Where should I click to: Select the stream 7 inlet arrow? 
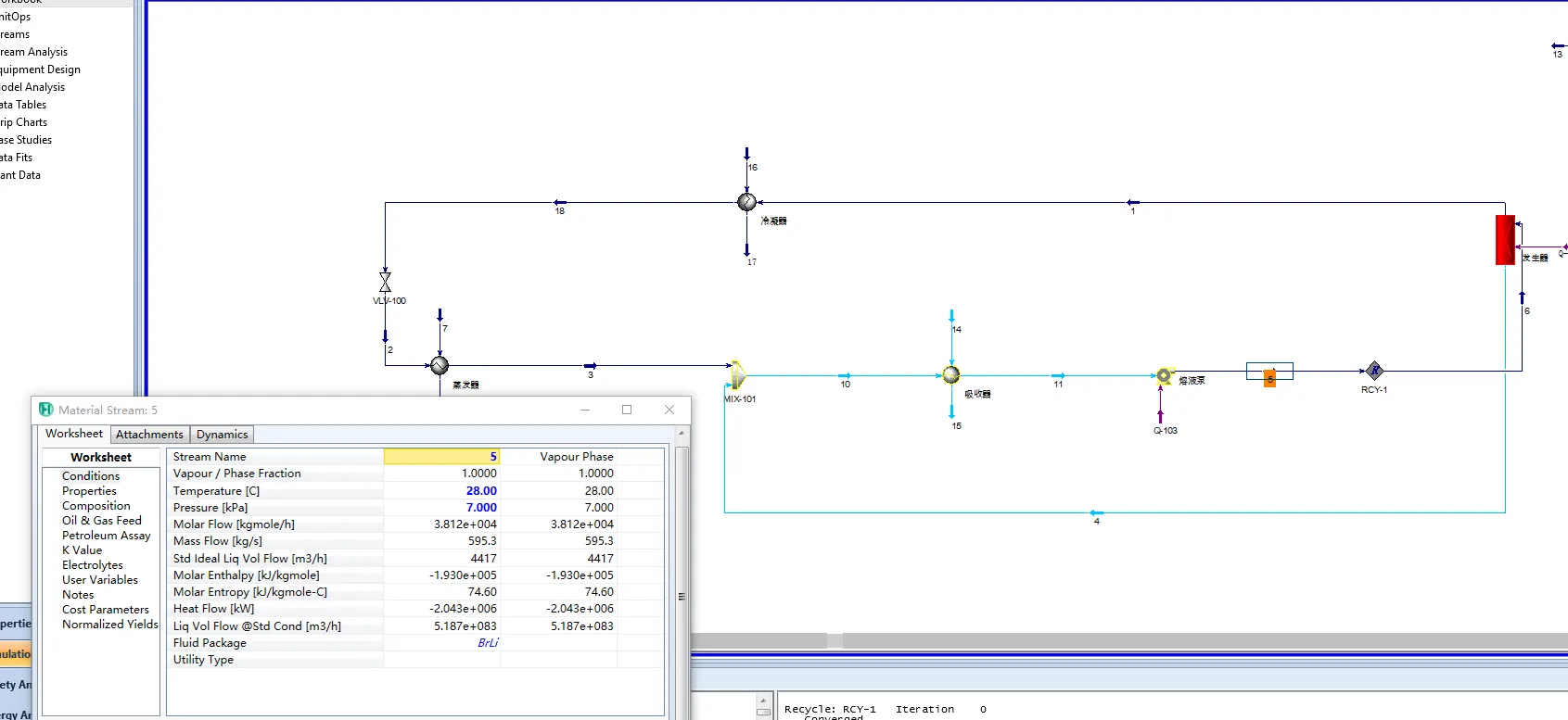coord(440,316)
